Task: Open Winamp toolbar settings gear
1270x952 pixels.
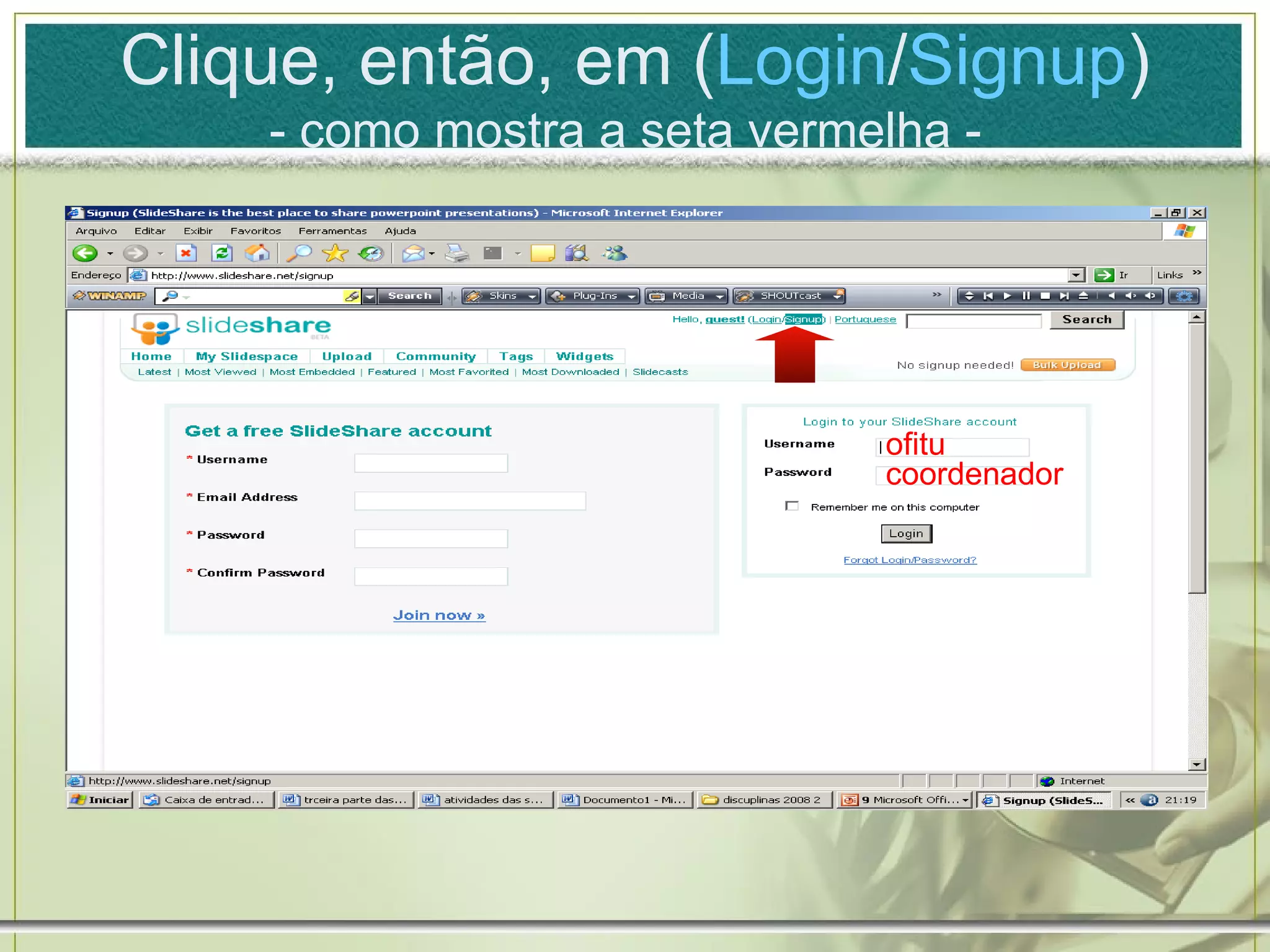Action: [1184, 296]
